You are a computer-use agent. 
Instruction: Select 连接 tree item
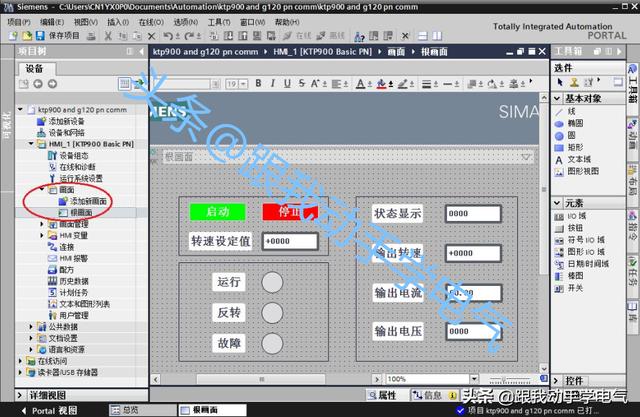61,247
